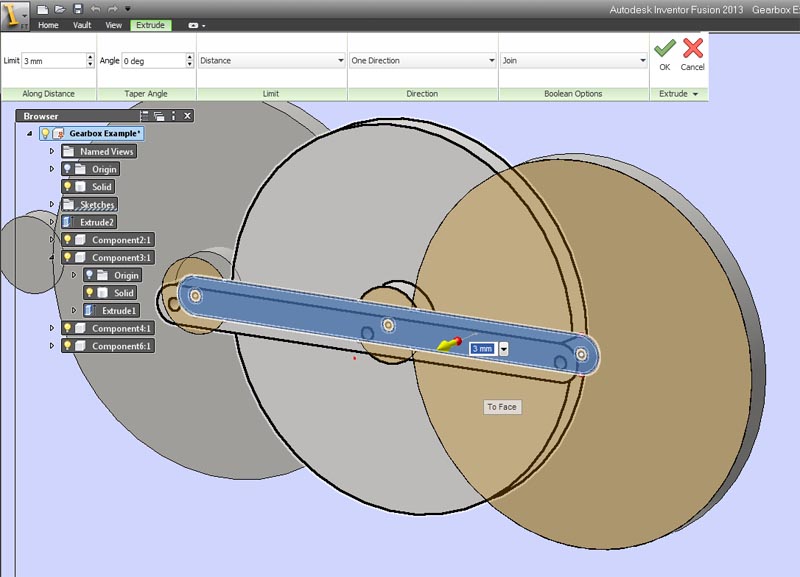Open the Distance limit dropdown

click(x=271, y=60)
